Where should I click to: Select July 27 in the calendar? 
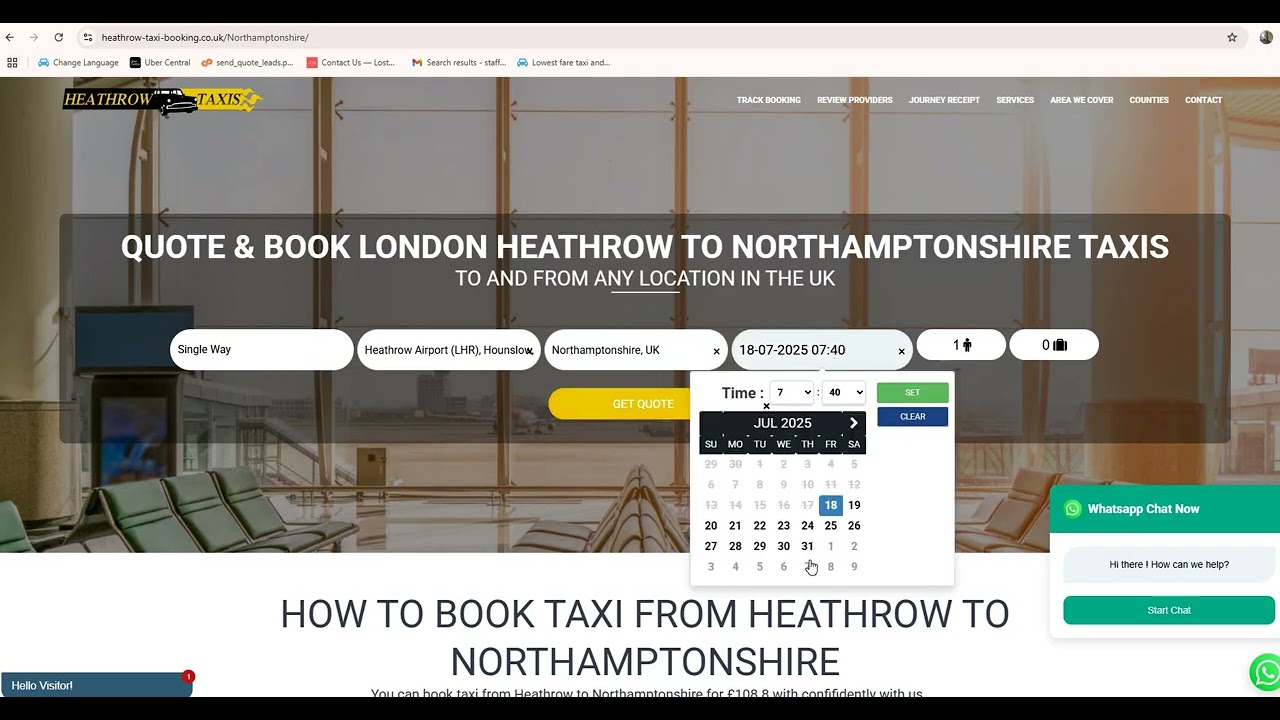coord(711,546)
